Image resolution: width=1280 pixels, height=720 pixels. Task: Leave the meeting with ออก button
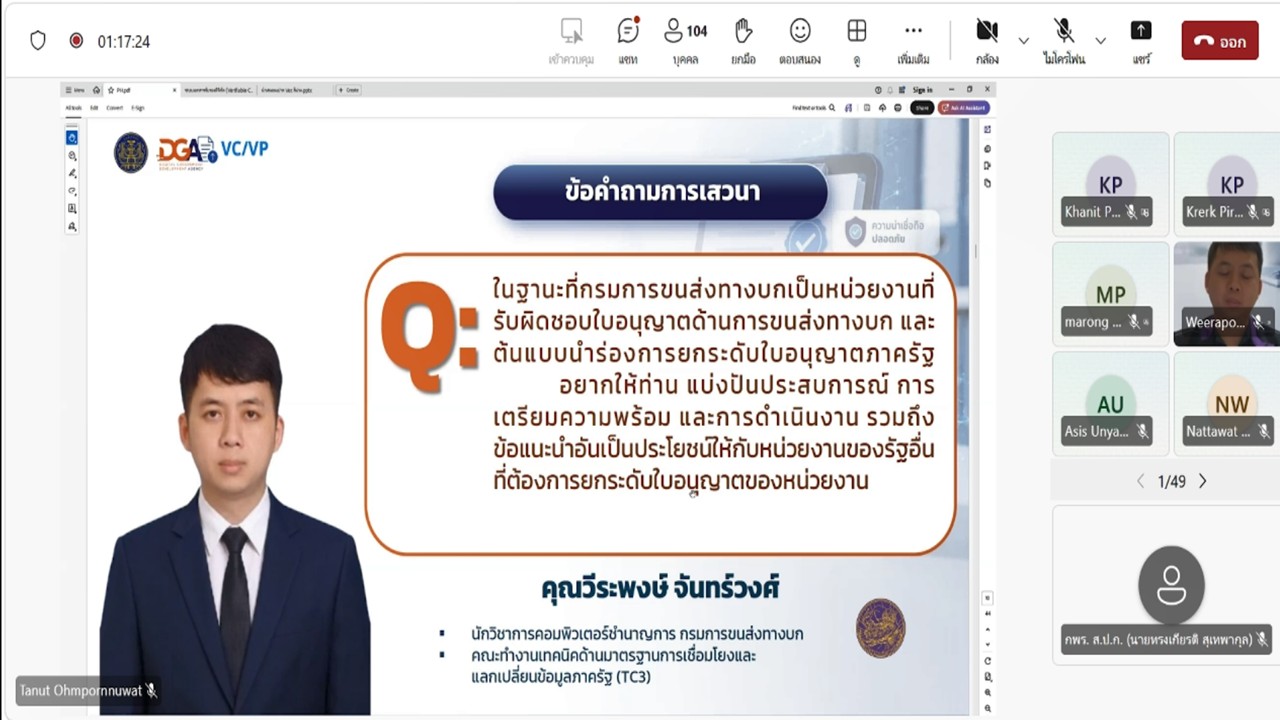coord(1220,41)
